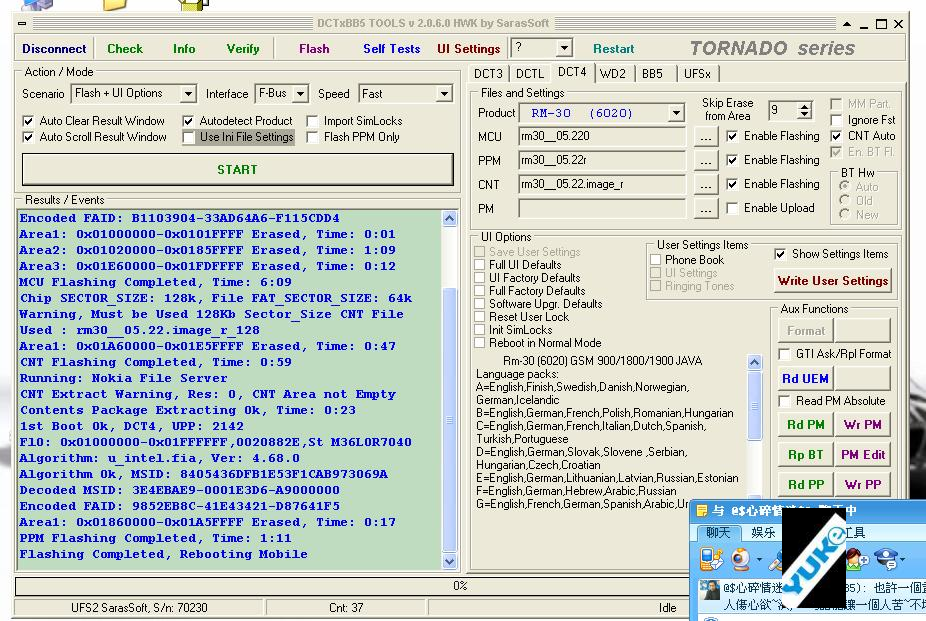Viewport: 926px width, 621px height.
Task: Click the green START button
Action: (237, 170)
